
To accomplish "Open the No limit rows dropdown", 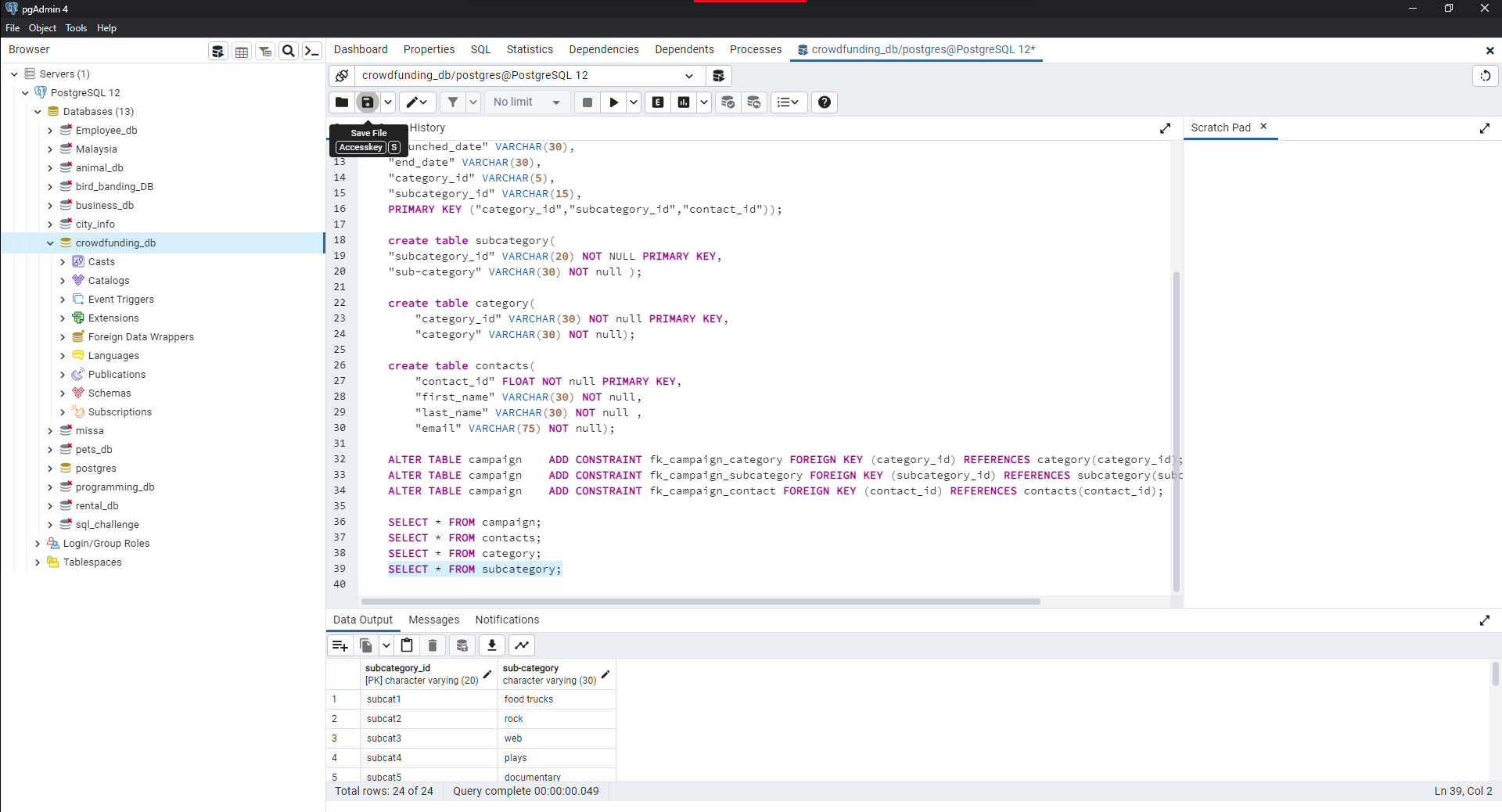I will coord(527,102).
